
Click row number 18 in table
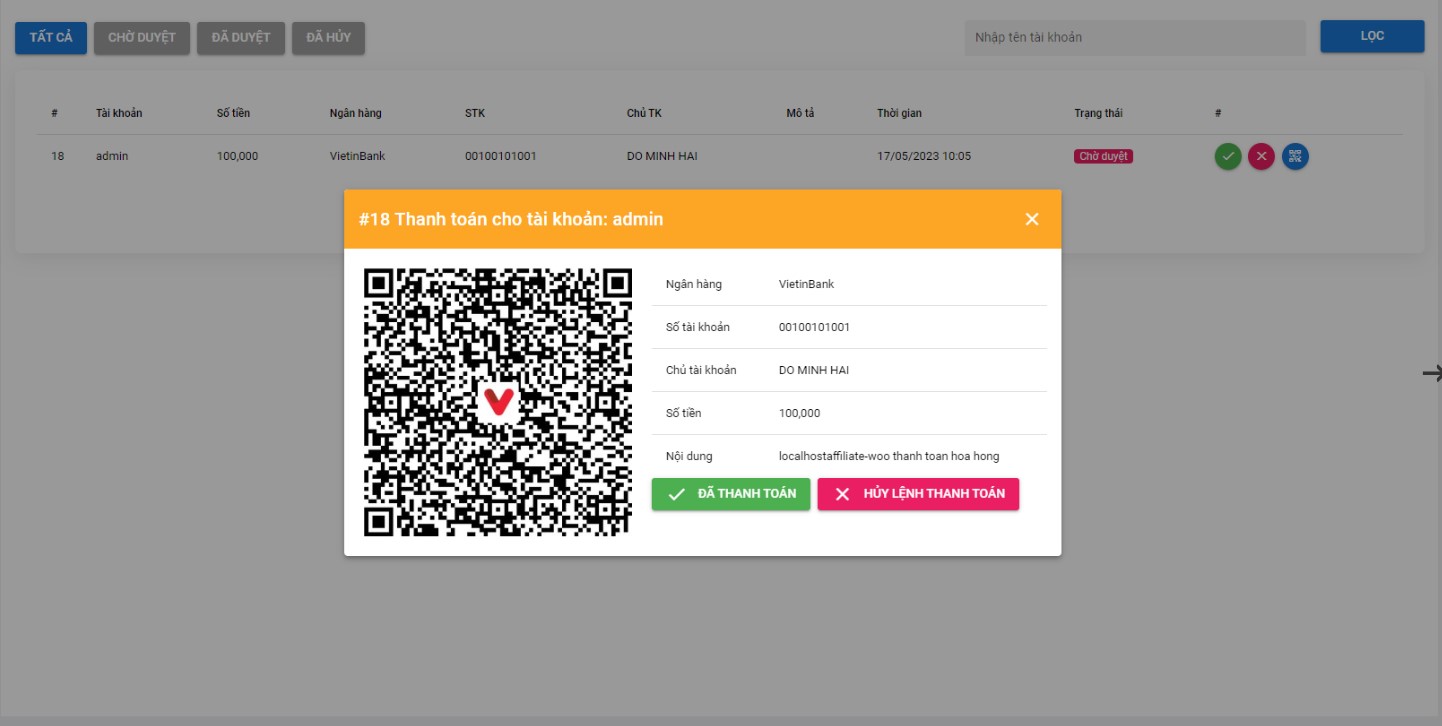(58, 156)
